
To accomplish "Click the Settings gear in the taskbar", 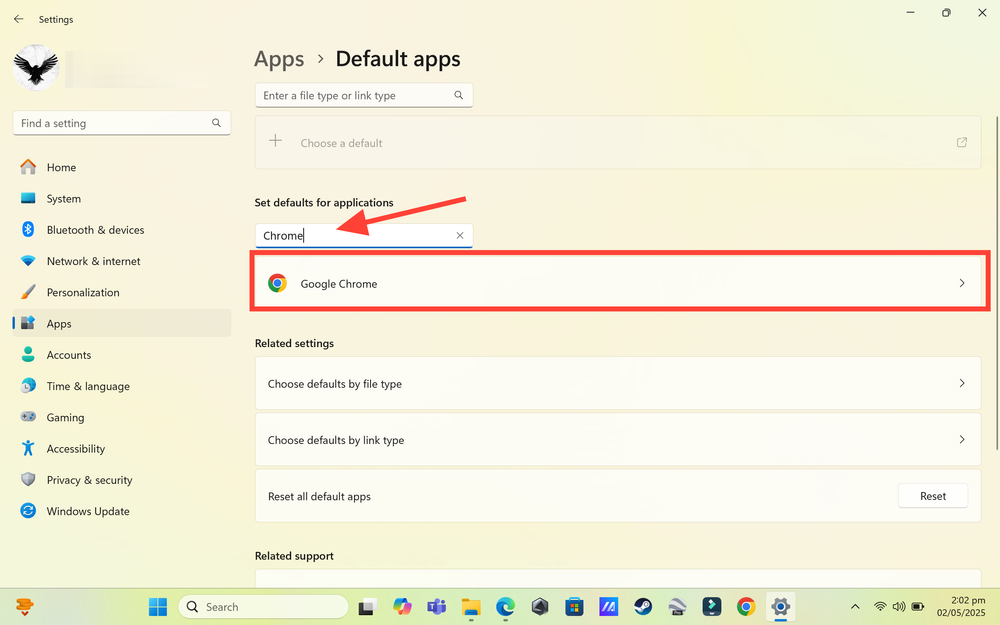I will click(781, 607).
